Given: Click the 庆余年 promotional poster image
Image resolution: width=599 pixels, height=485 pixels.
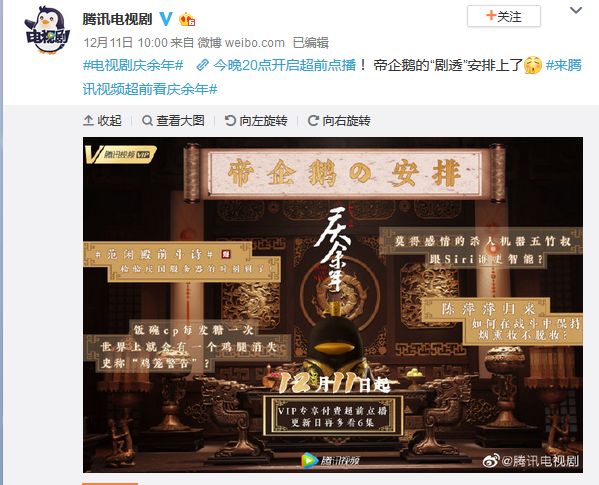Looking at the screenshot, I should pos(333,305).
